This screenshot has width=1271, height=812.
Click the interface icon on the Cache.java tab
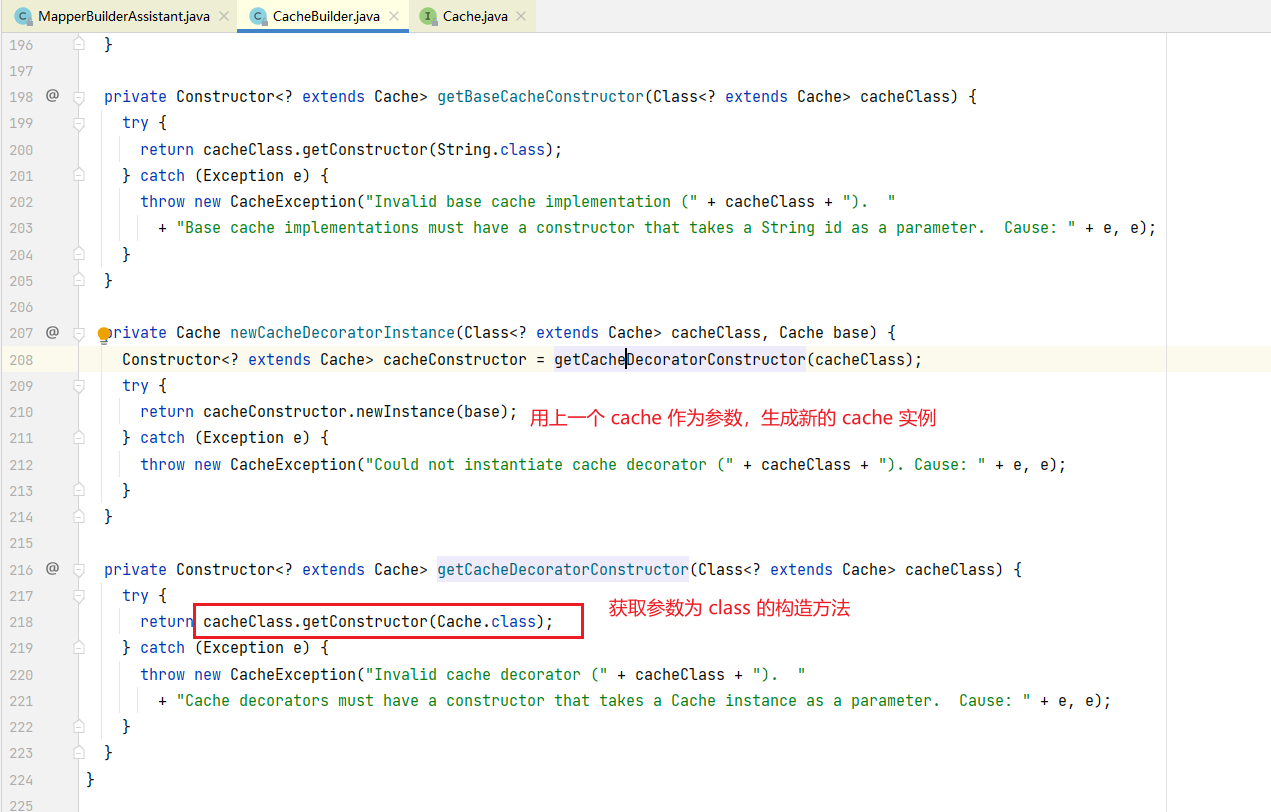point(428,17)
